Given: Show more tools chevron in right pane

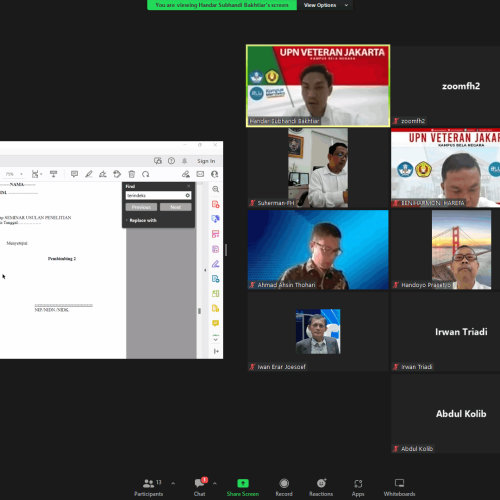Looking at the screenshot, I should point(216,339).
